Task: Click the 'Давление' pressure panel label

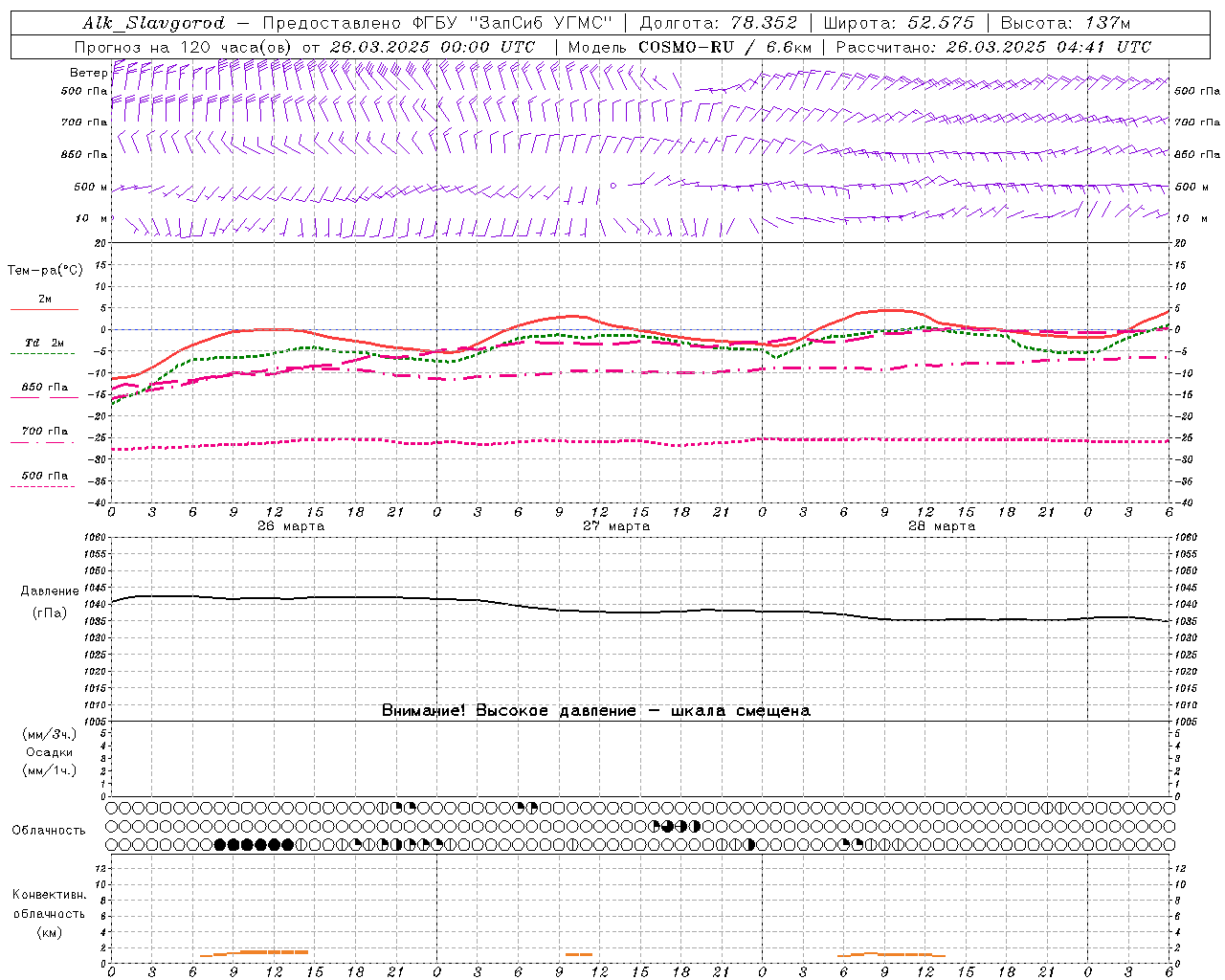Action: click(x=50, y=591)
